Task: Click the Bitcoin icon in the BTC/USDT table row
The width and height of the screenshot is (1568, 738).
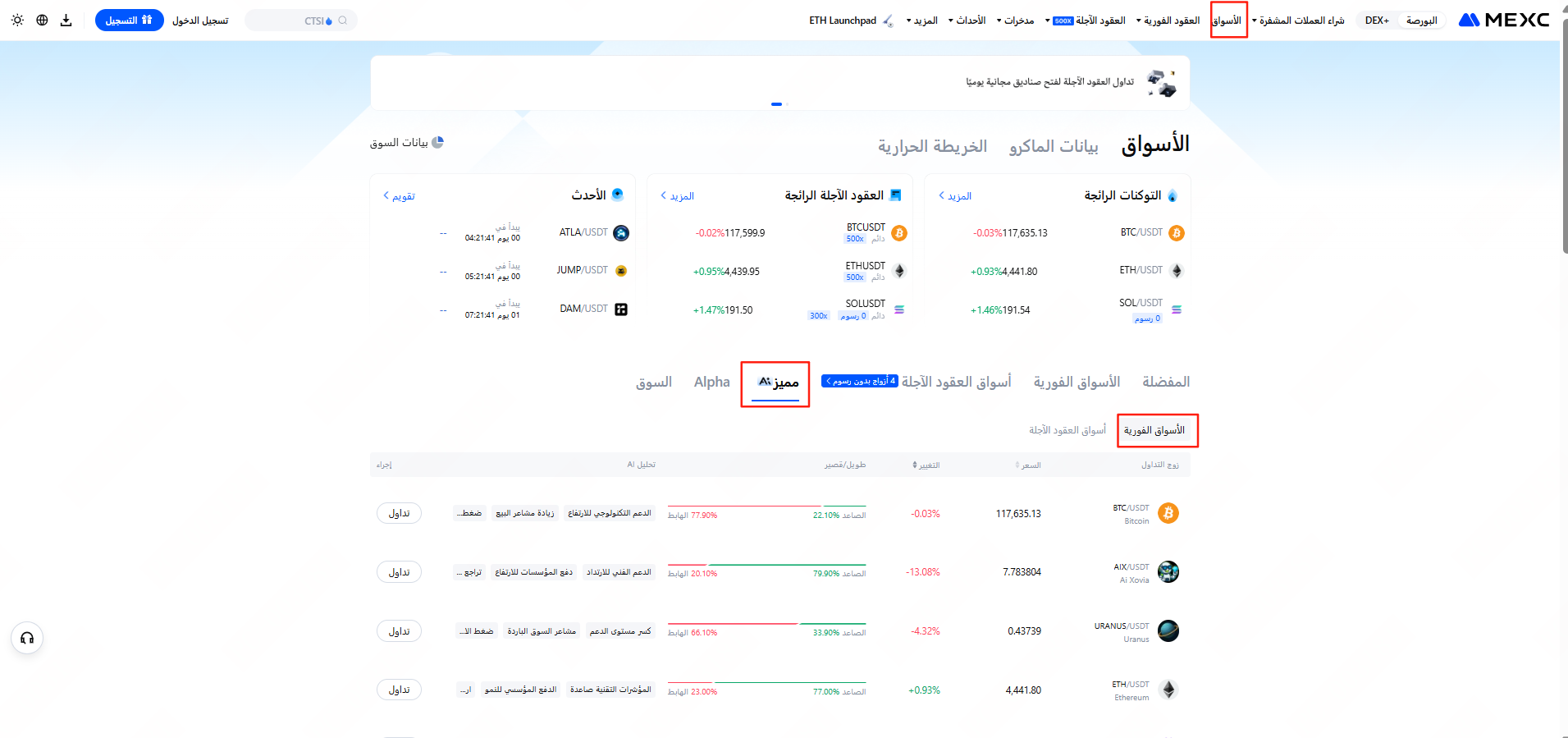Action: point(1168,513)
